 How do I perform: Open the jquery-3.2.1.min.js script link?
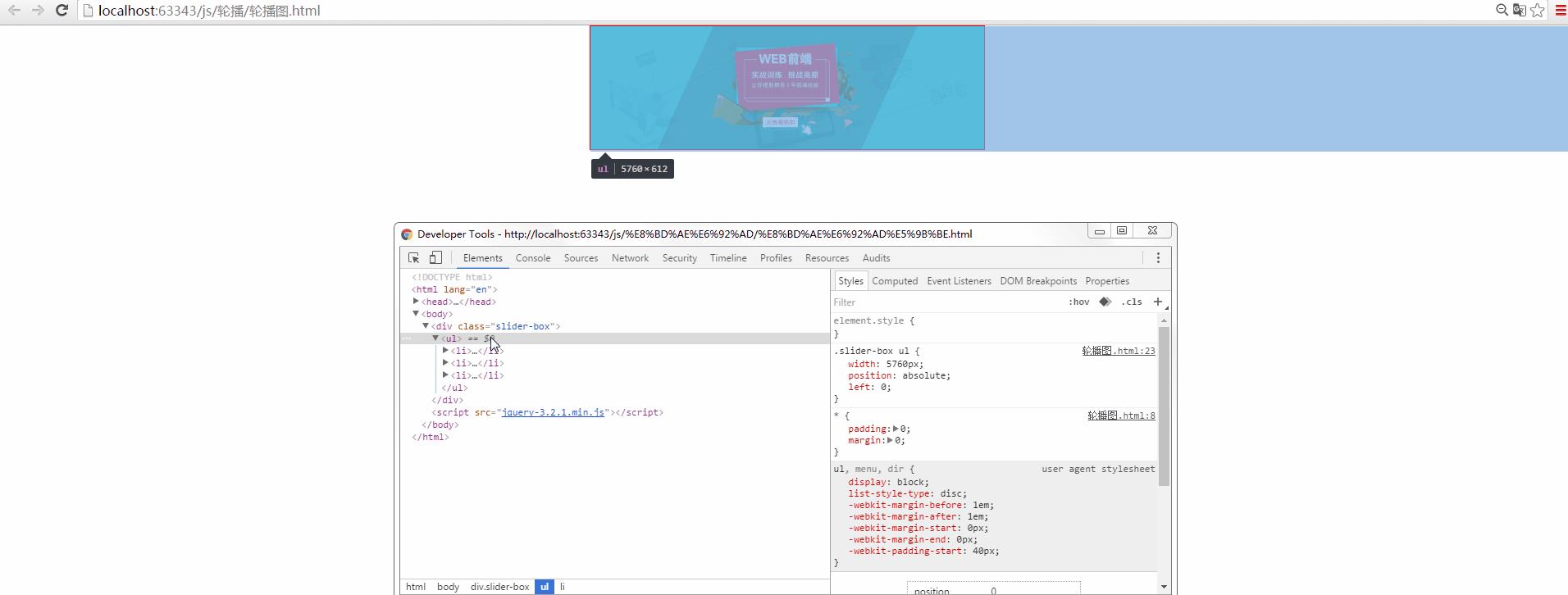pos(553,412)
